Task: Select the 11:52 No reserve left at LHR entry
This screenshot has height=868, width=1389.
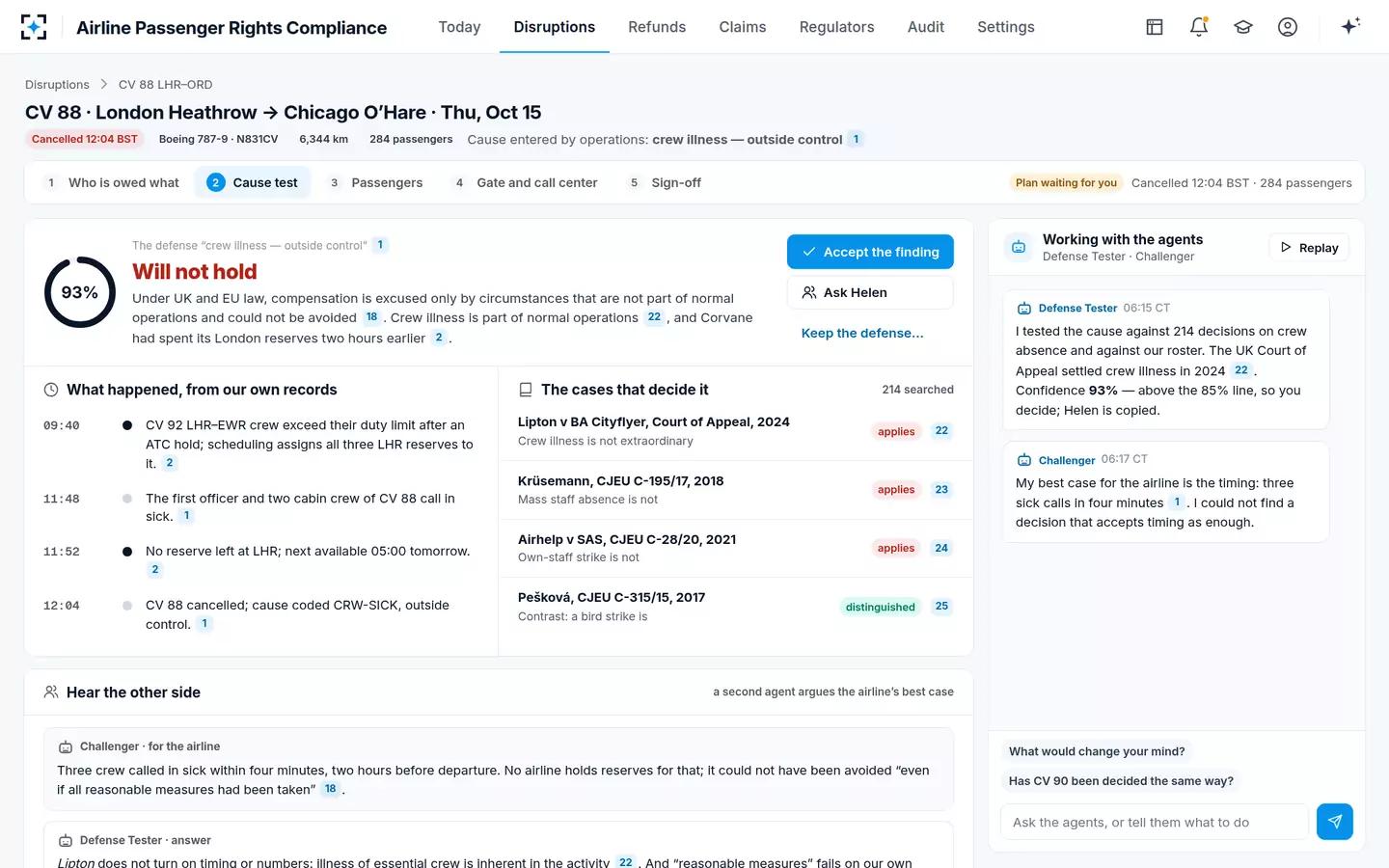Action: (260, 560)
